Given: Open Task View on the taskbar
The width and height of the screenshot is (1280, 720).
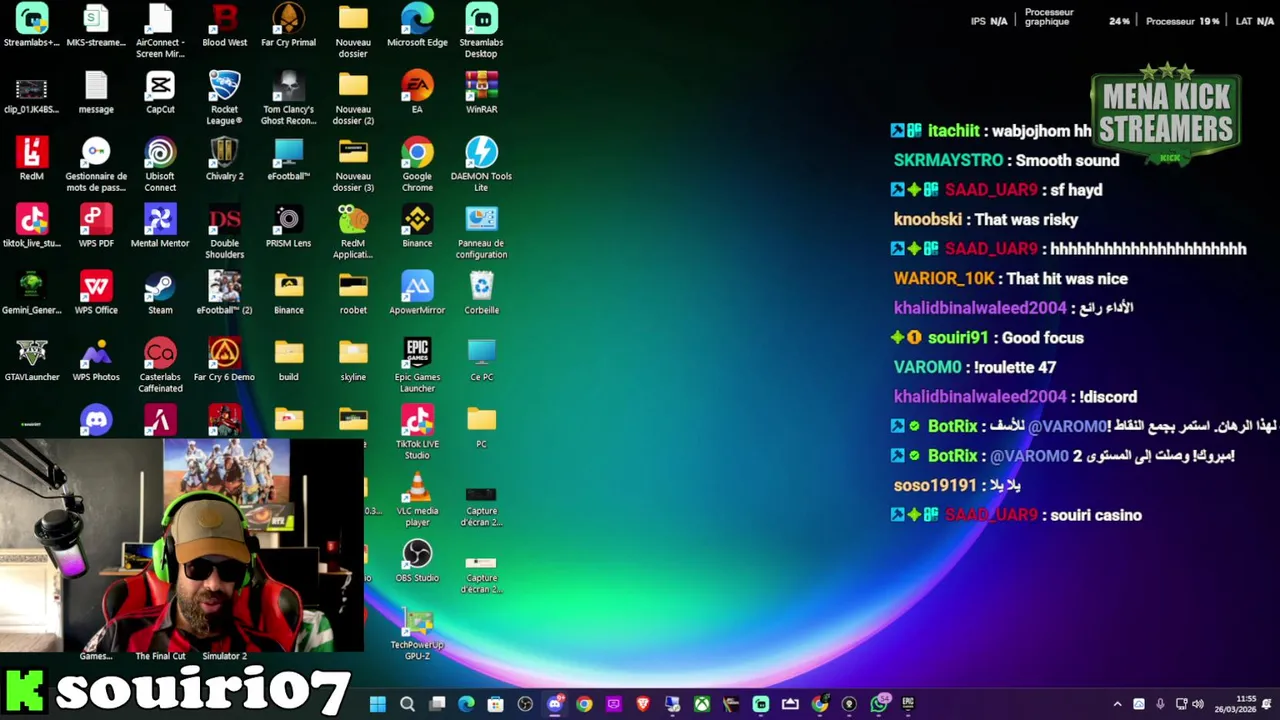Looking at the screenshot, I should click(x=437, y=704).
